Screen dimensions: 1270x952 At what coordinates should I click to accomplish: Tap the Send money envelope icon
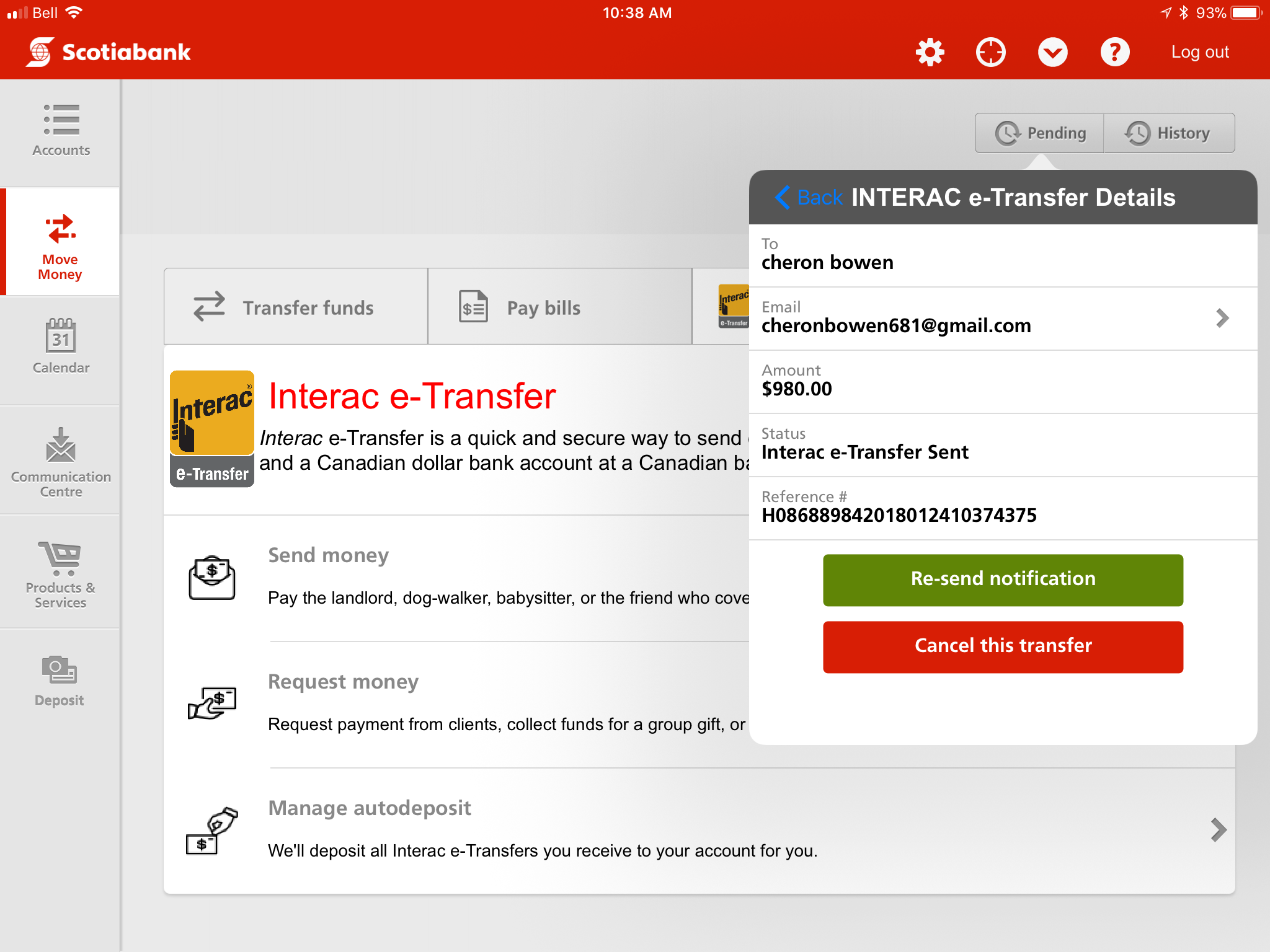tap(212, 577)
